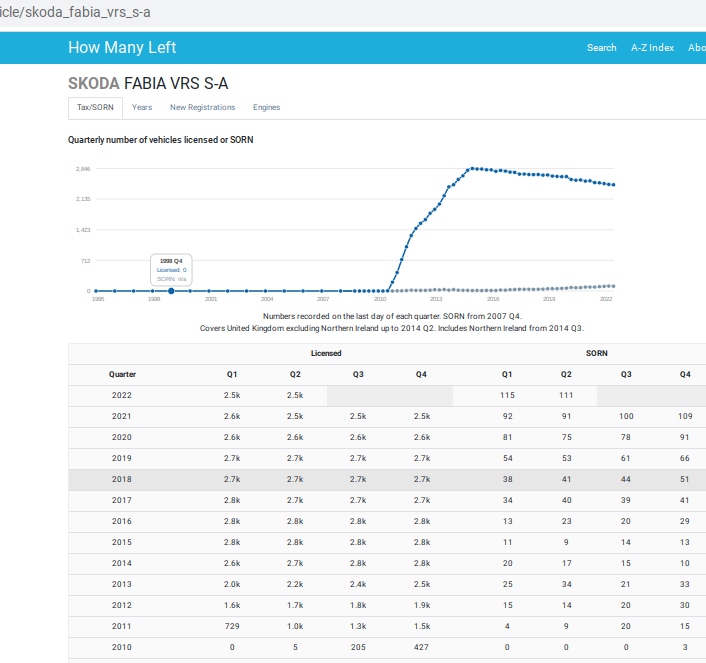Viewport: 706px width, 663px height.
Task: Click the last licensed data point in 2022
Action: (613, 185)
